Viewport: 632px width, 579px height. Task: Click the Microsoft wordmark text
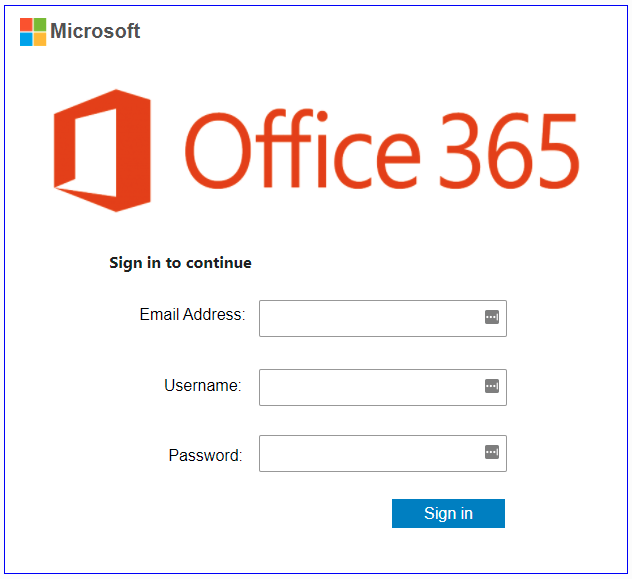[x=95, y=31]
